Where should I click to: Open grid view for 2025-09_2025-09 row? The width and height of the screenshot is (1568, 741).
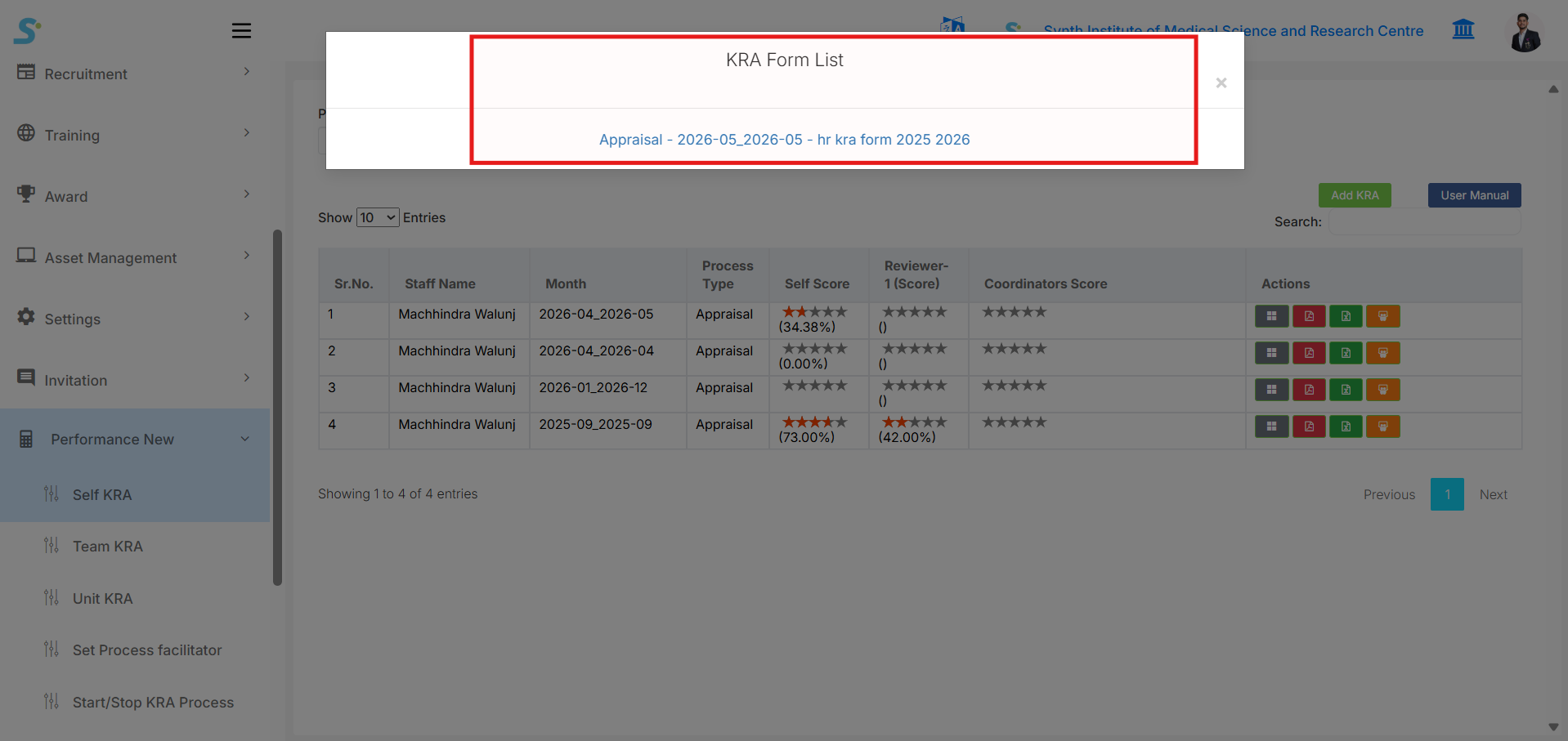click(x=1271, y=426)
